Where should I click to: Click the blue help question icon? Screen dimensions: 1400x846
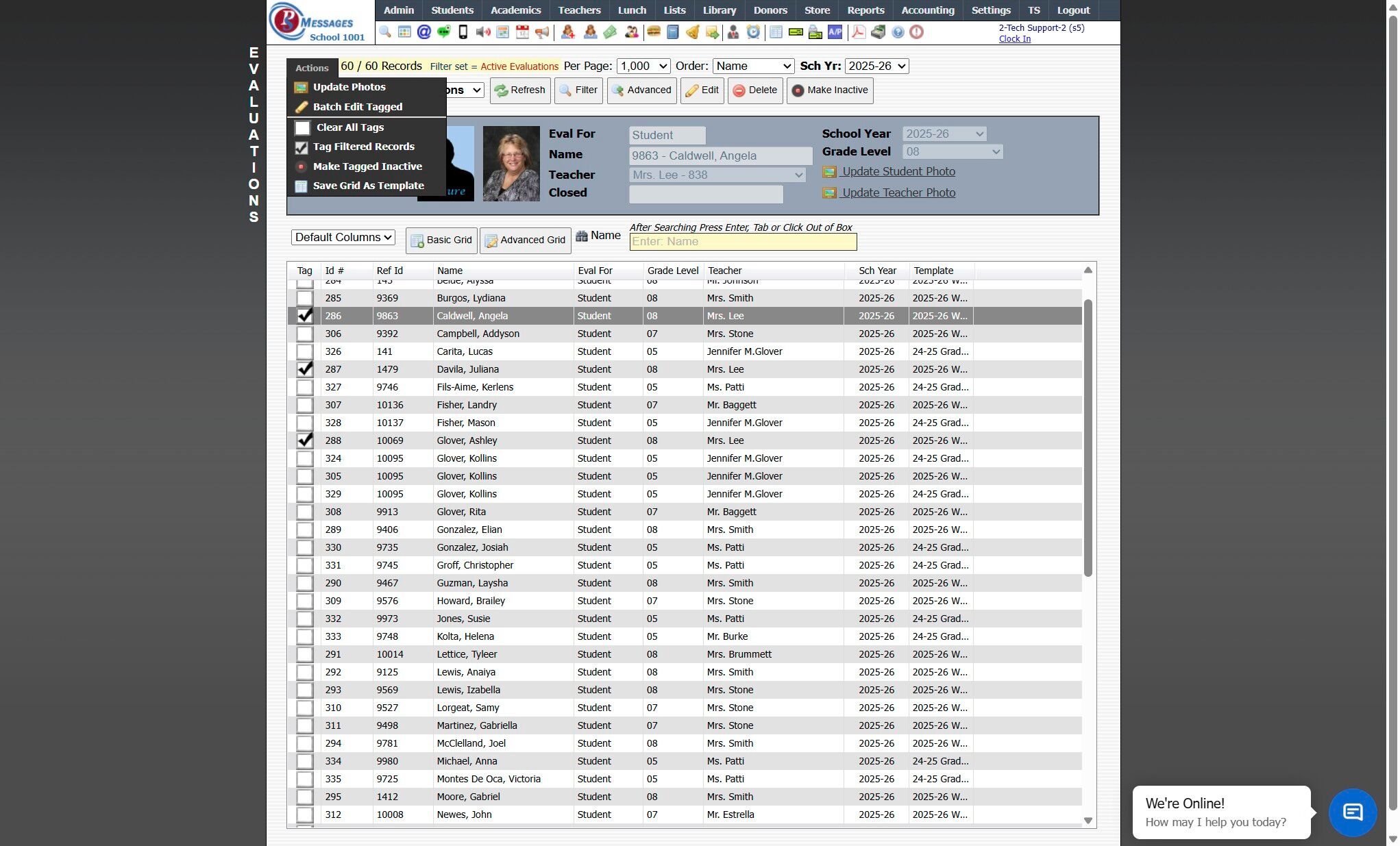coord(898,32)
